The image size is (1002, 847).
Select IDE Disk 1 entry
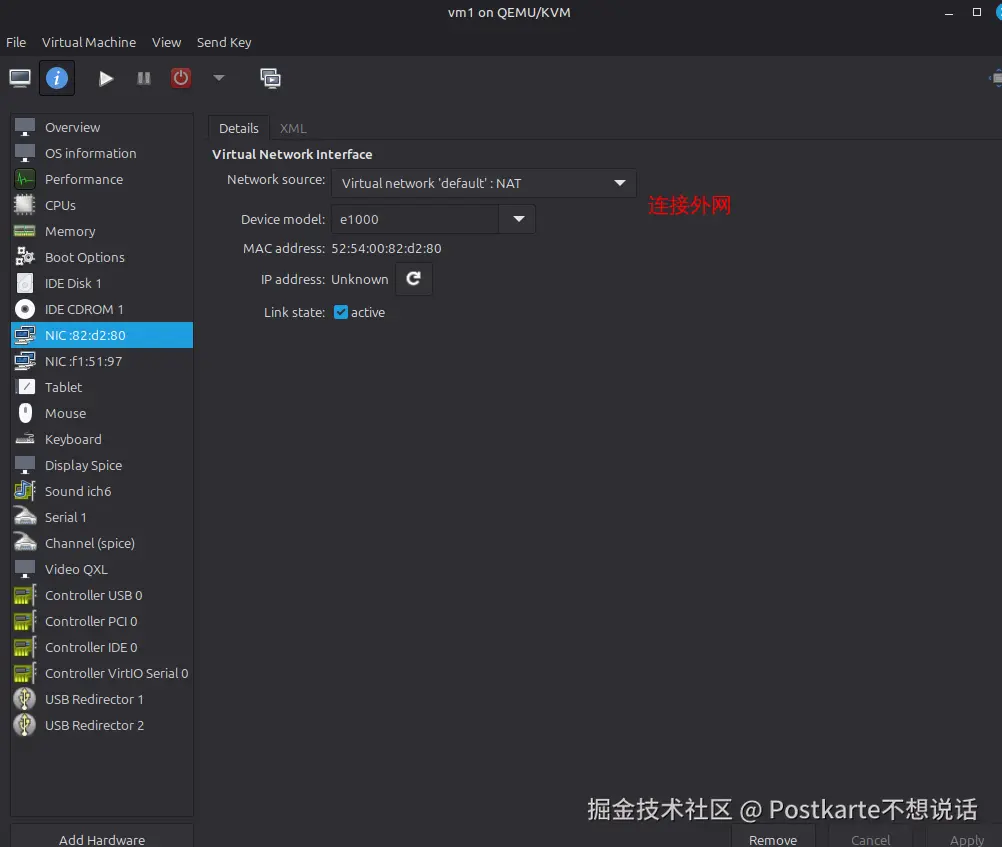[102, 283]
